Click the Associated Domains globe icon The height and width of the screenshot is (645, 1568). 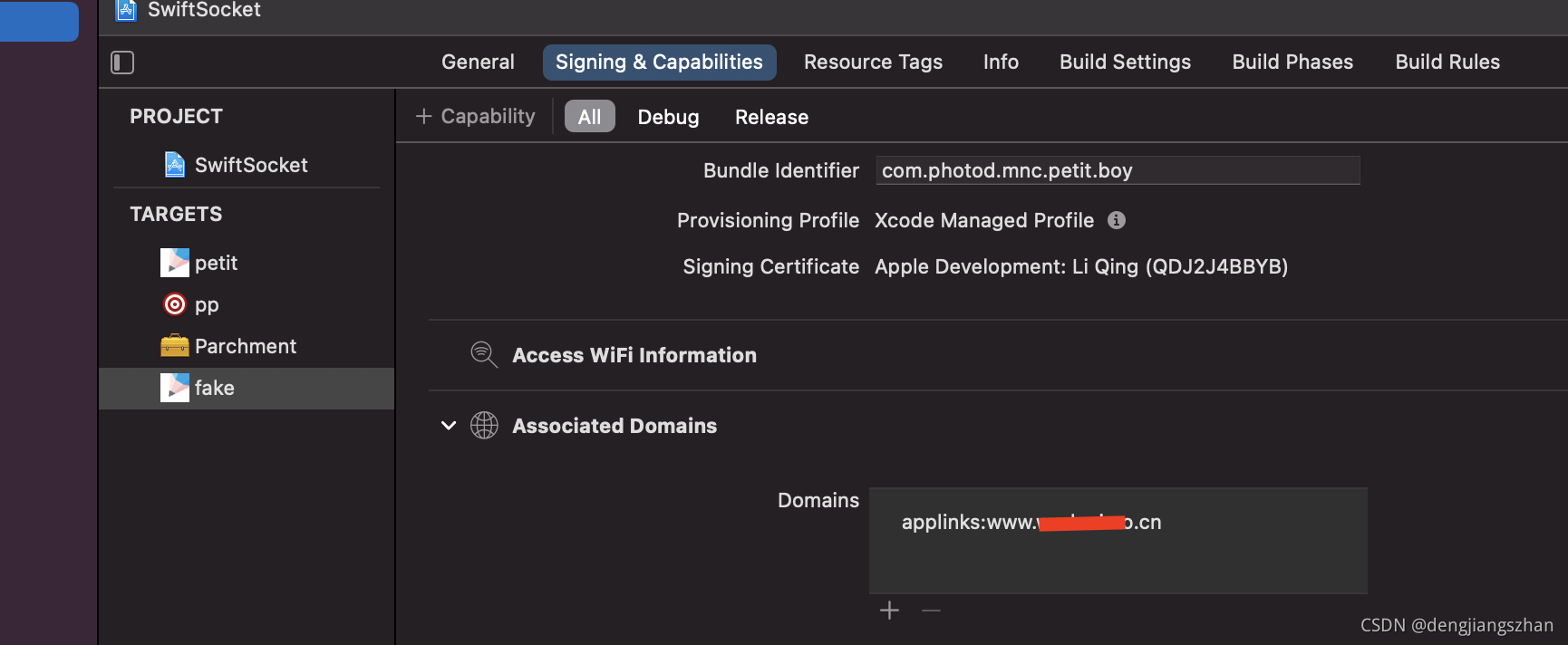(x=484, y=425)
